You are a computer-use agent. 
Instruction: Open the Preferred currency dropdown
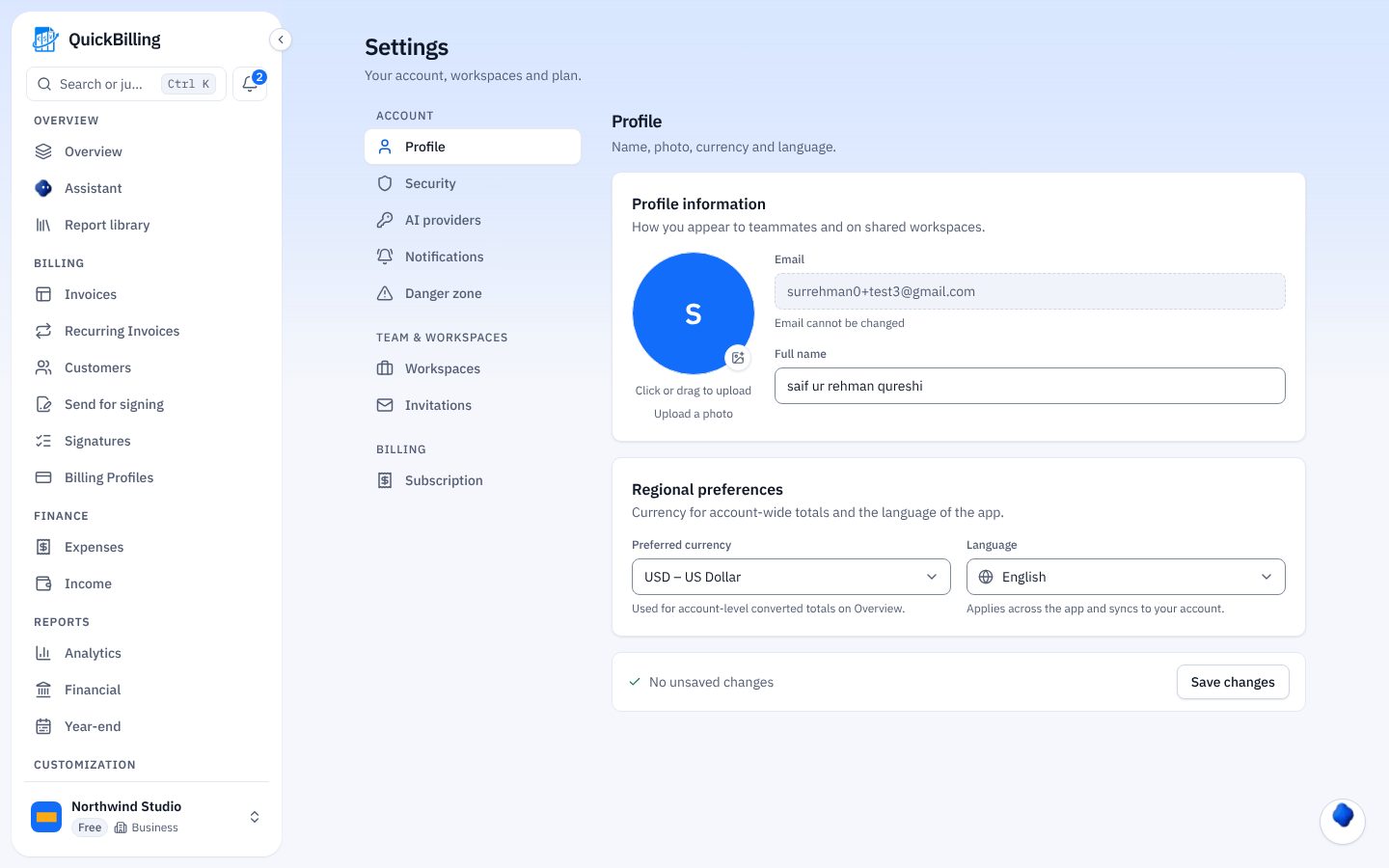click(791, 577)
